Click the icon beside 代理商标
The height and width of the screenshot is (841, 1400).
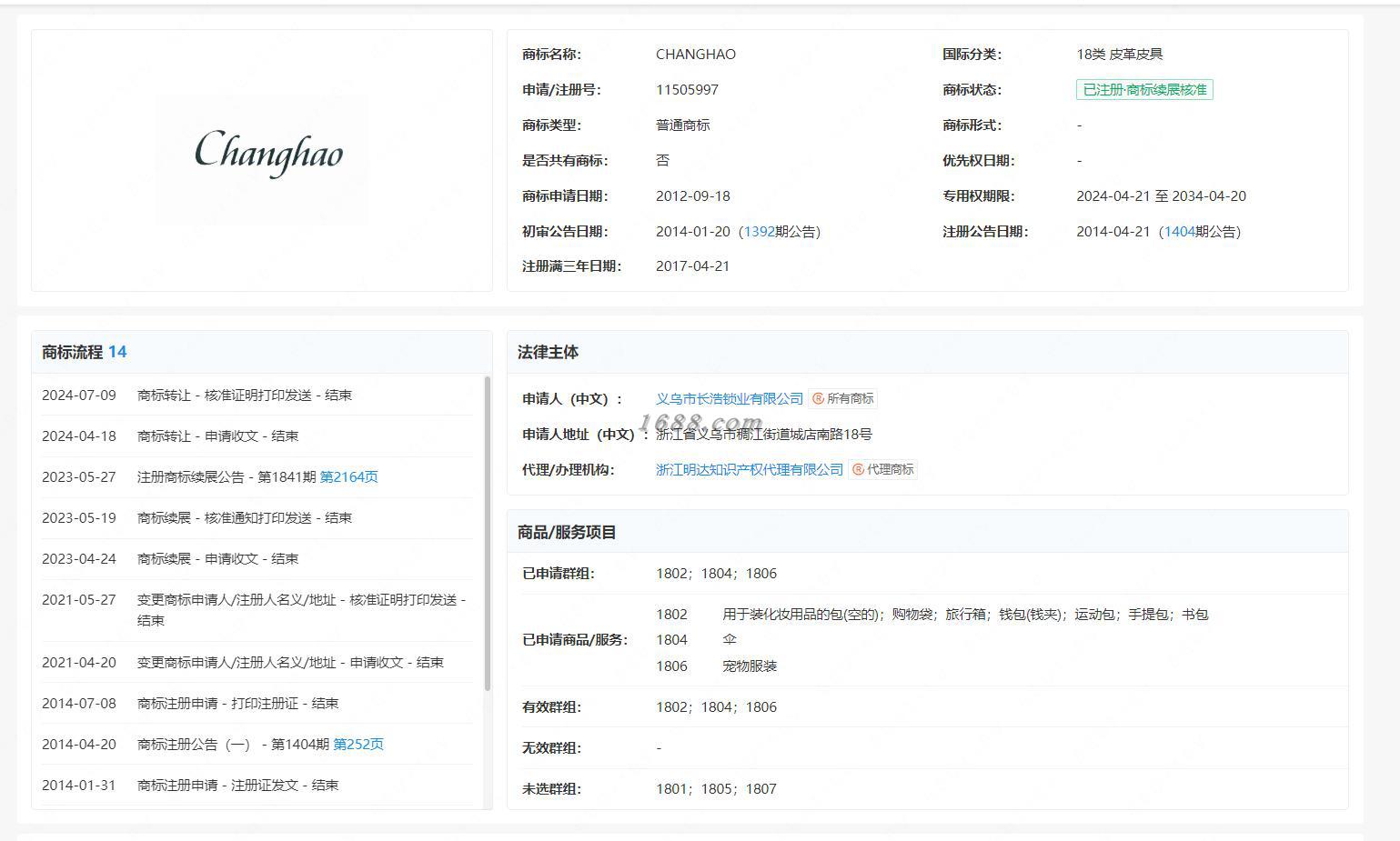(858, 470)
